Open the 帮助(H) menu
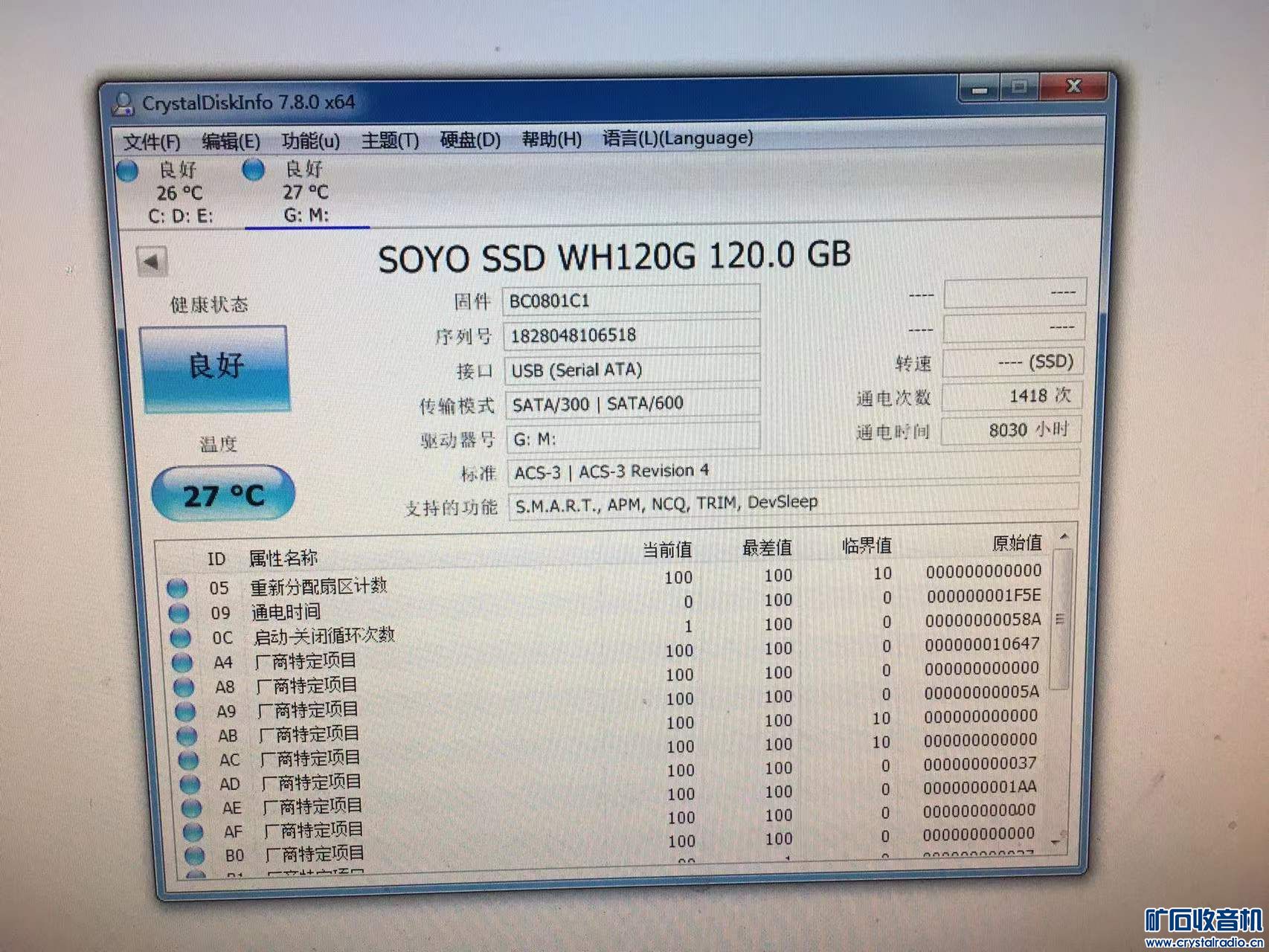 click(551, 138)
